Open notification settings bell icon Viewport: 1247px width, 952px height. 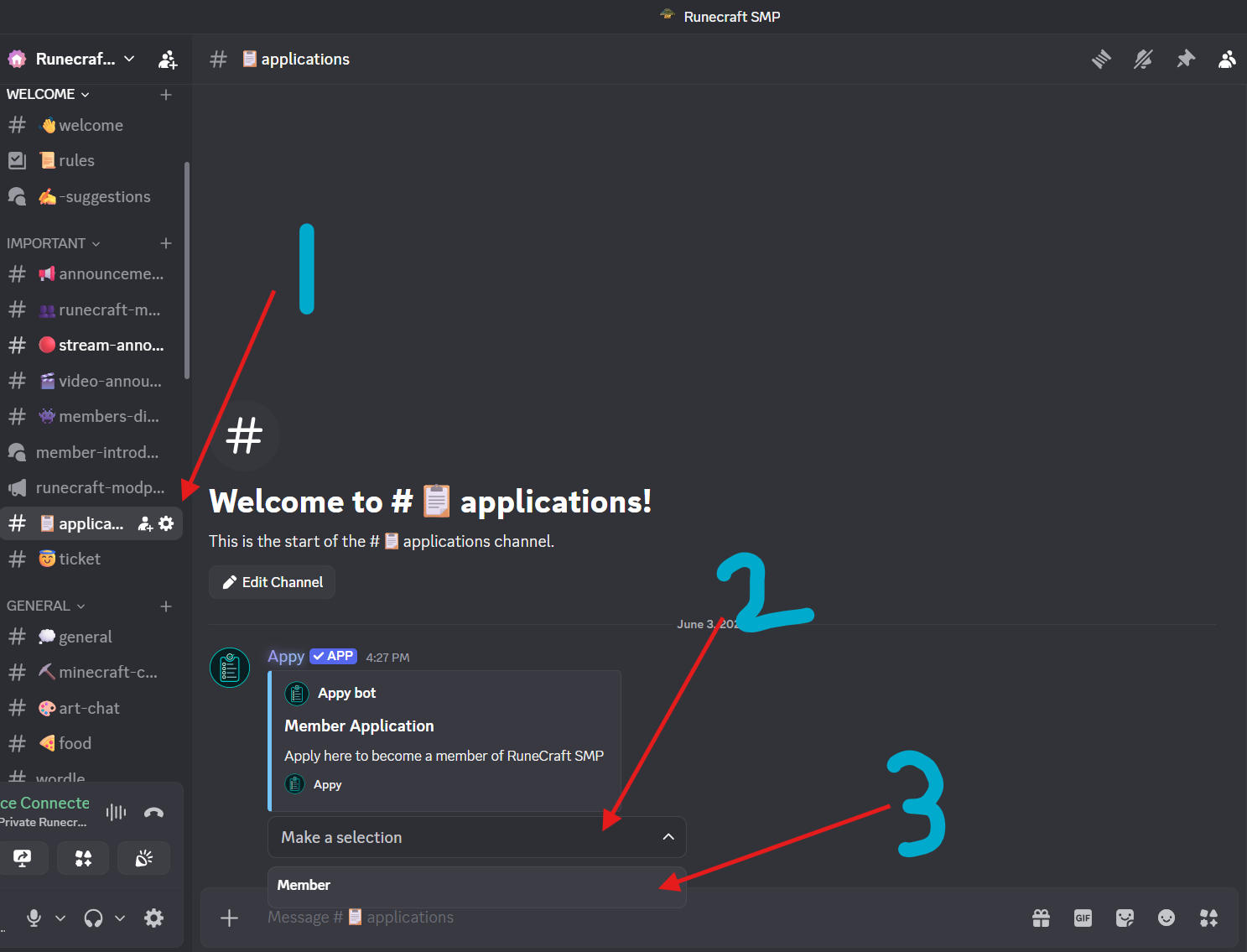(1143, 59)
